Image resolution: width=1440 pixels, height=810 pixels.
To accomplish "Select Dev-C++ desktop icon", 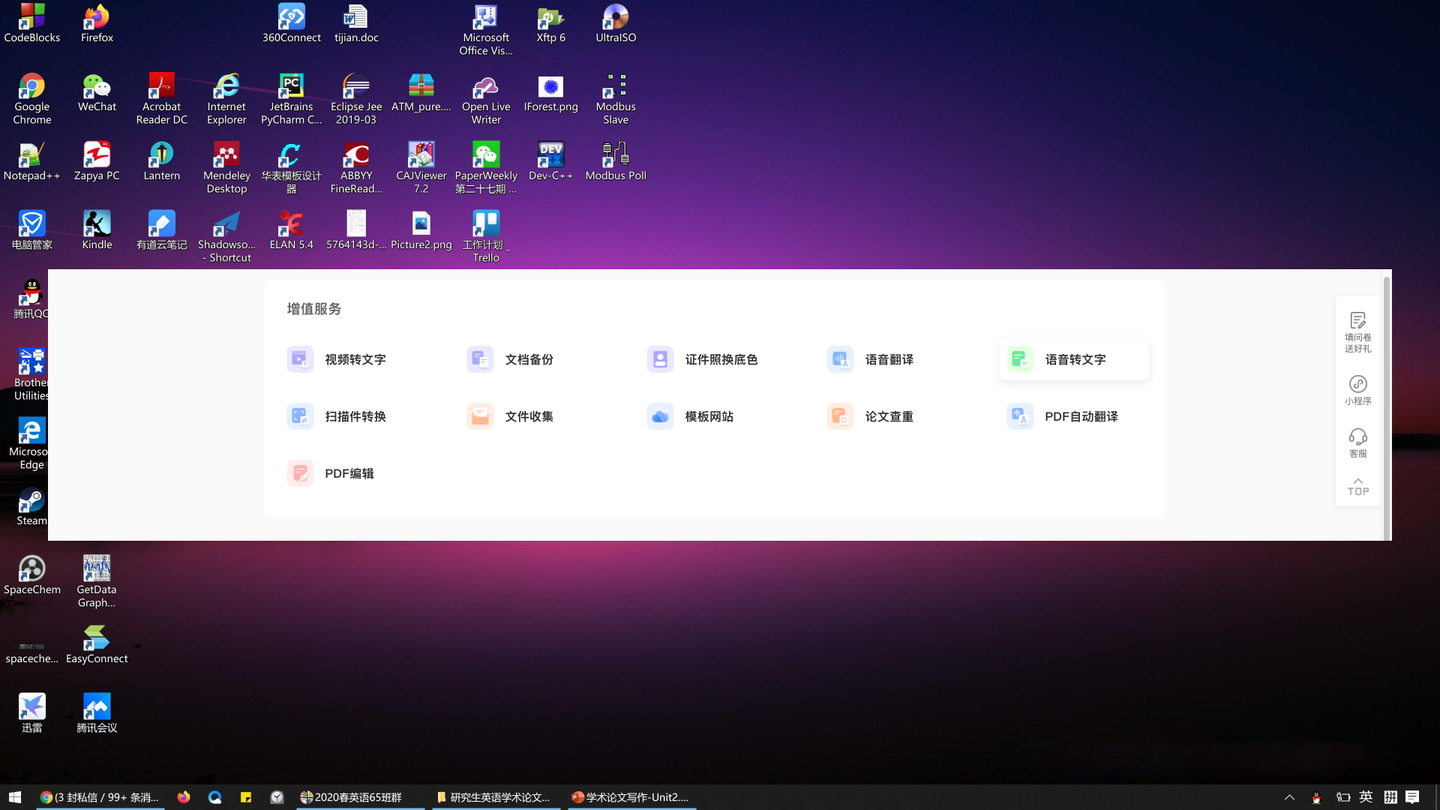I will click(x=551, y=162).
